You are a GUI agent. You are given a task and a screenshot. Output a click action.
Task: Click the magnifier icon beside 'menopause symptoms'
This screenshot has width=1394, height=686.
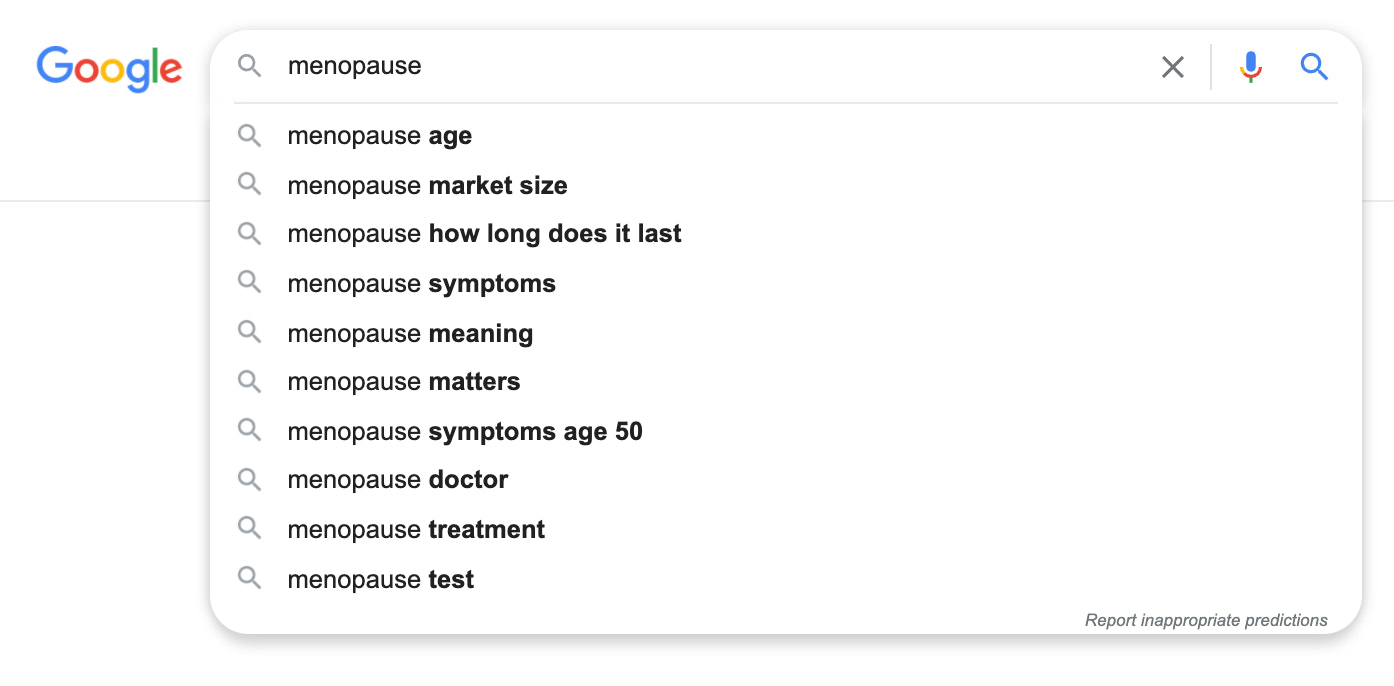(x=249, y=283)
